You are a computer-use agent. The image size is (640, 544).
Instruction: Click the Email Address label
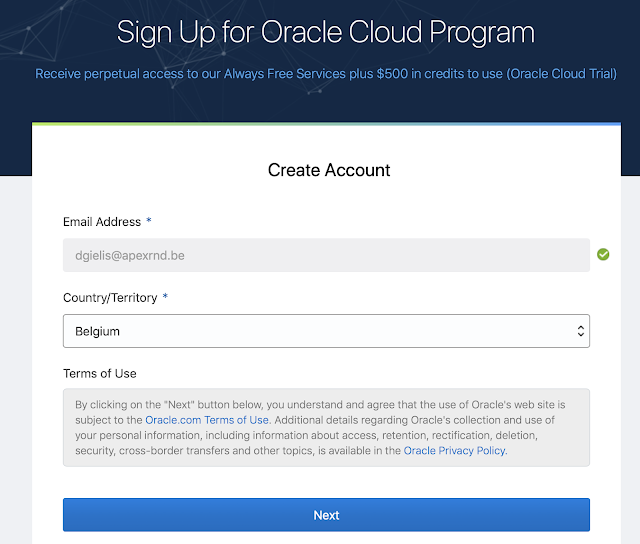[101, 221]
